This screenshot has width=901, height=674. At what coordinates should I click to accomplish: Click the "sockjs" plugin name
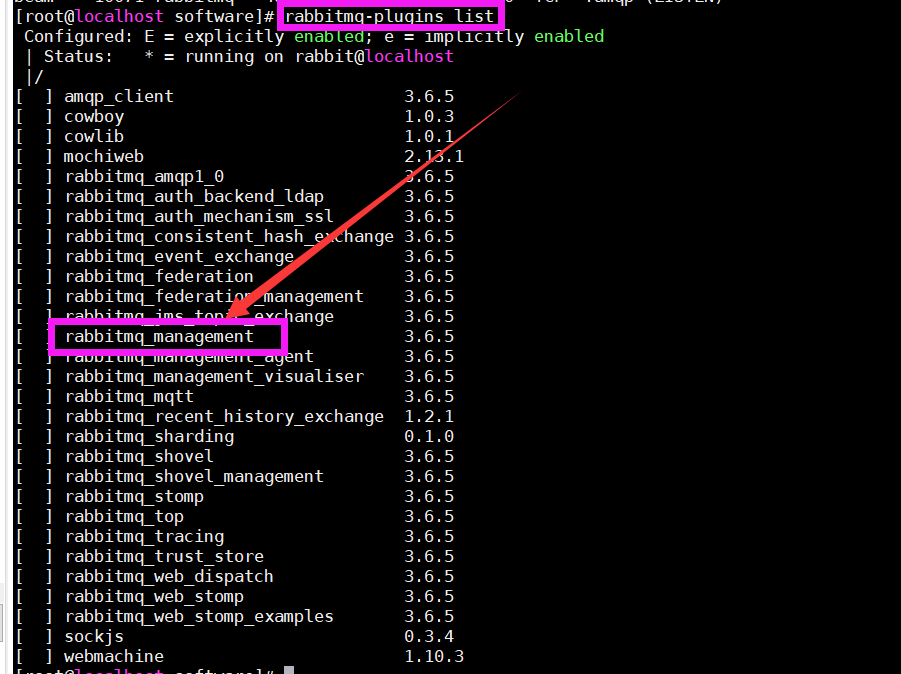[x=94, y=637]
